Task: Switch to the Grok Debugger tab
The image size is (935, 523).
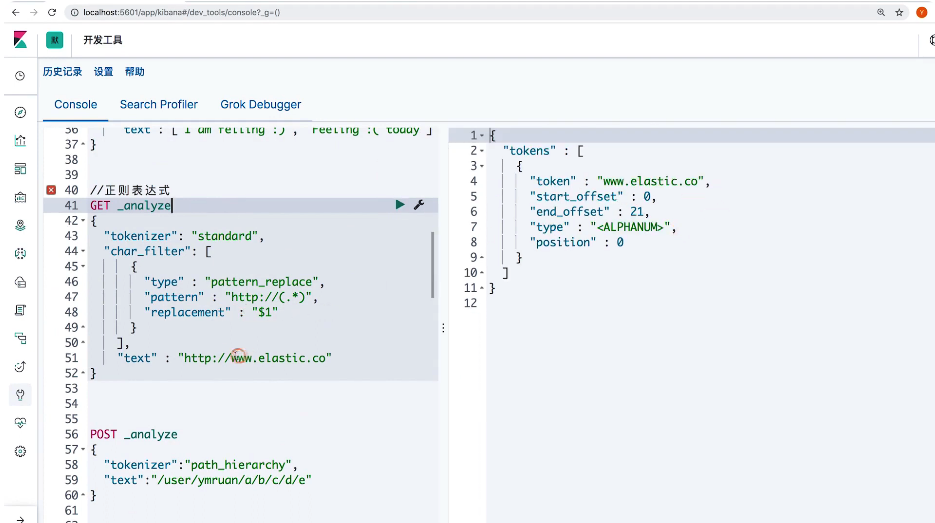Action: (x=260, y=104)
